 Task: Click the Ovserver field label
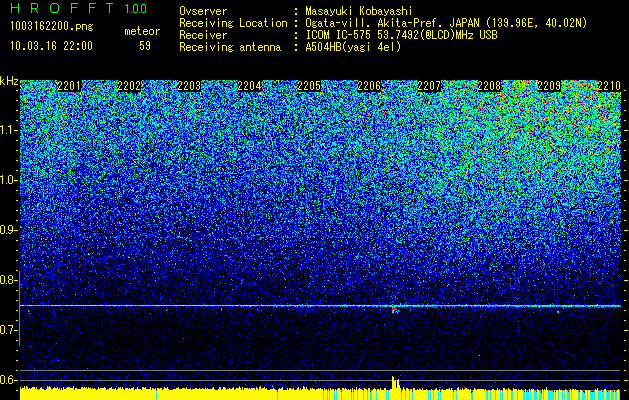tap(203, 12)
